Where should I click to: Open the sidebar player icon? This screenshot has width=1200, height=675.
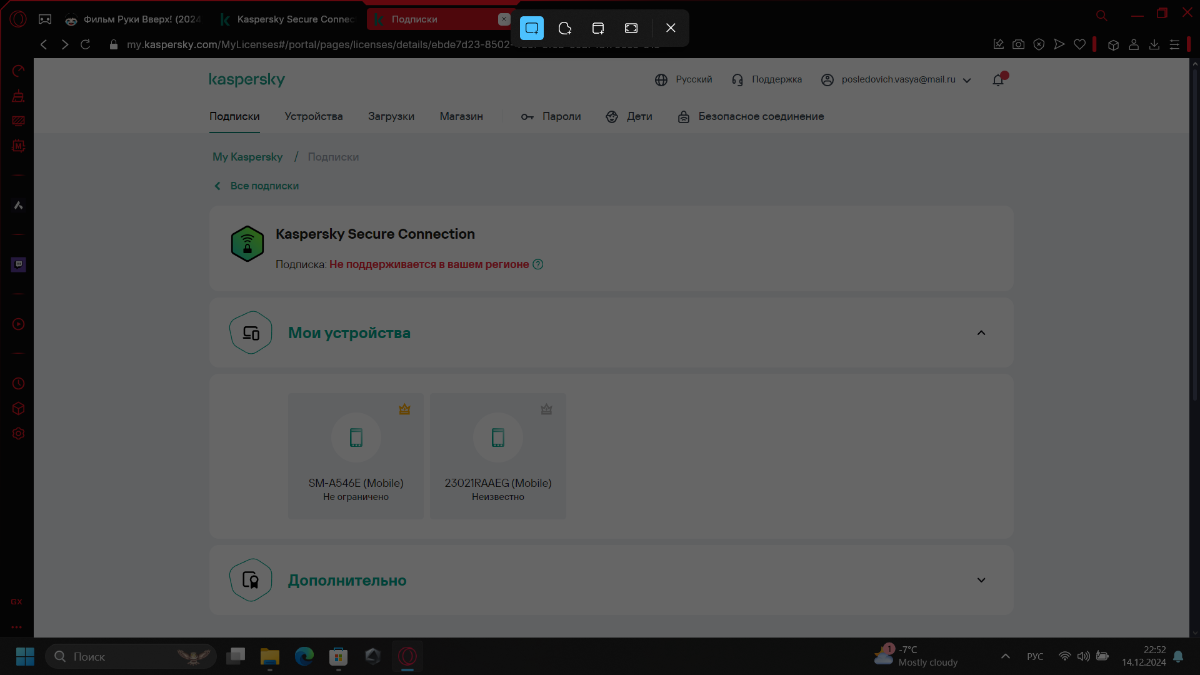tap(18, 324)
